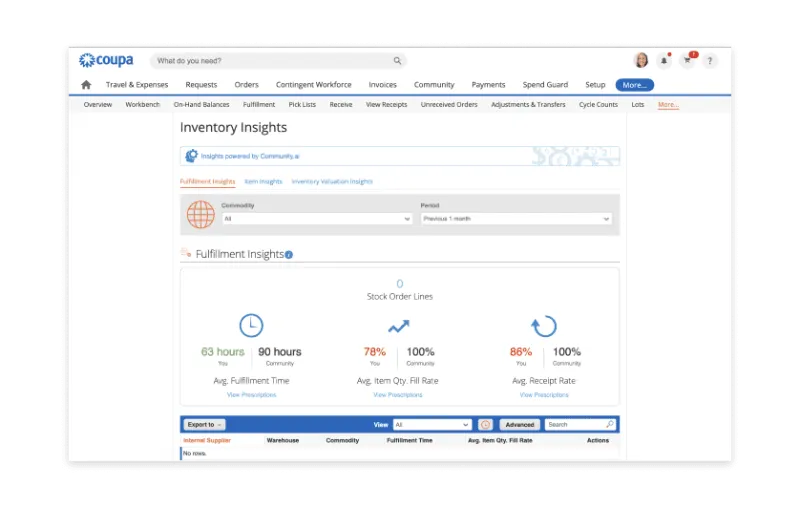Viewport: 800px width, 507px height.
Task: Open the Community menu
Action: 434,85
